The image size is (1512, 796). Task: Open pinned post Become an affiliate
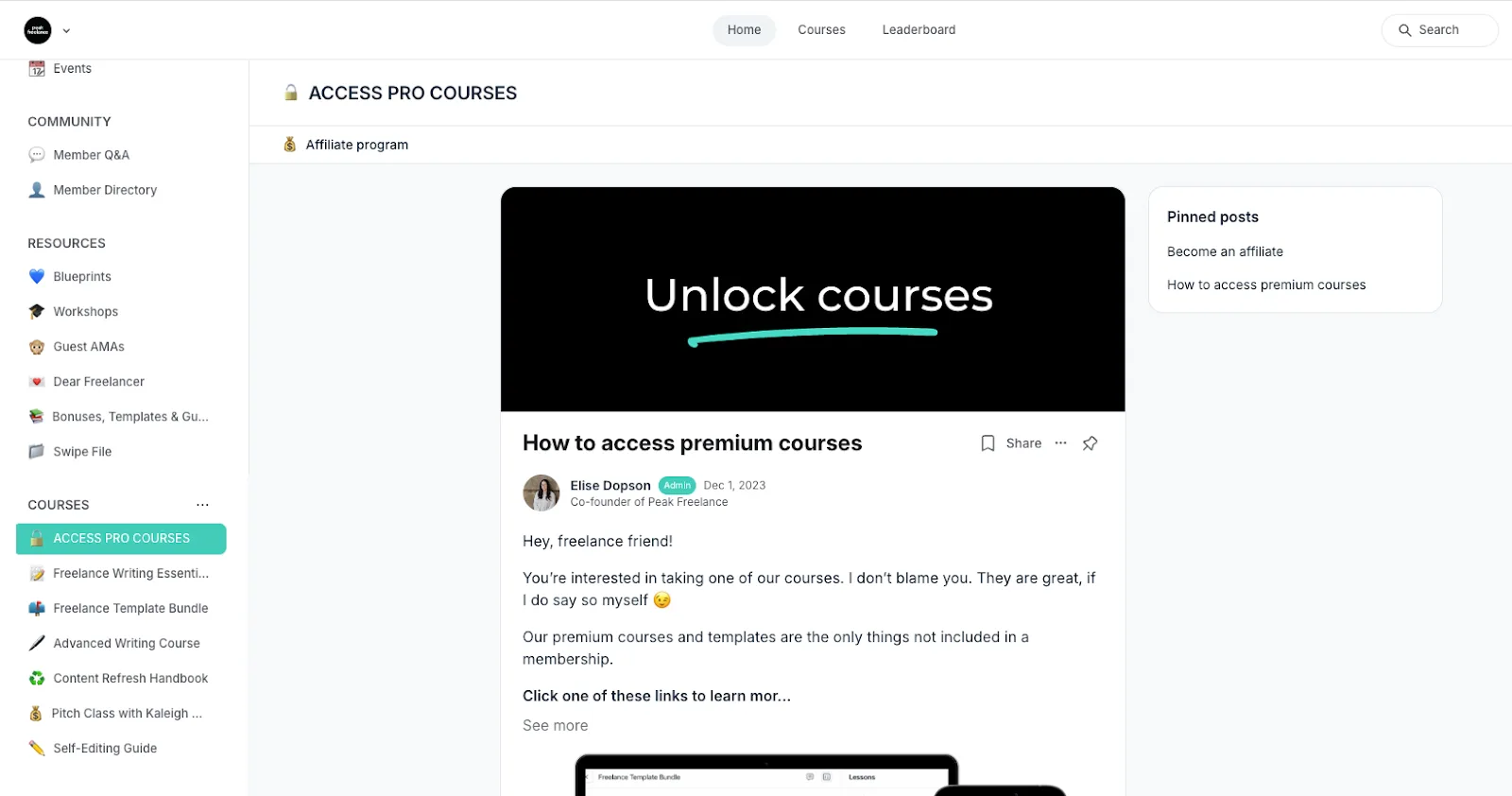pos(1225,251)
